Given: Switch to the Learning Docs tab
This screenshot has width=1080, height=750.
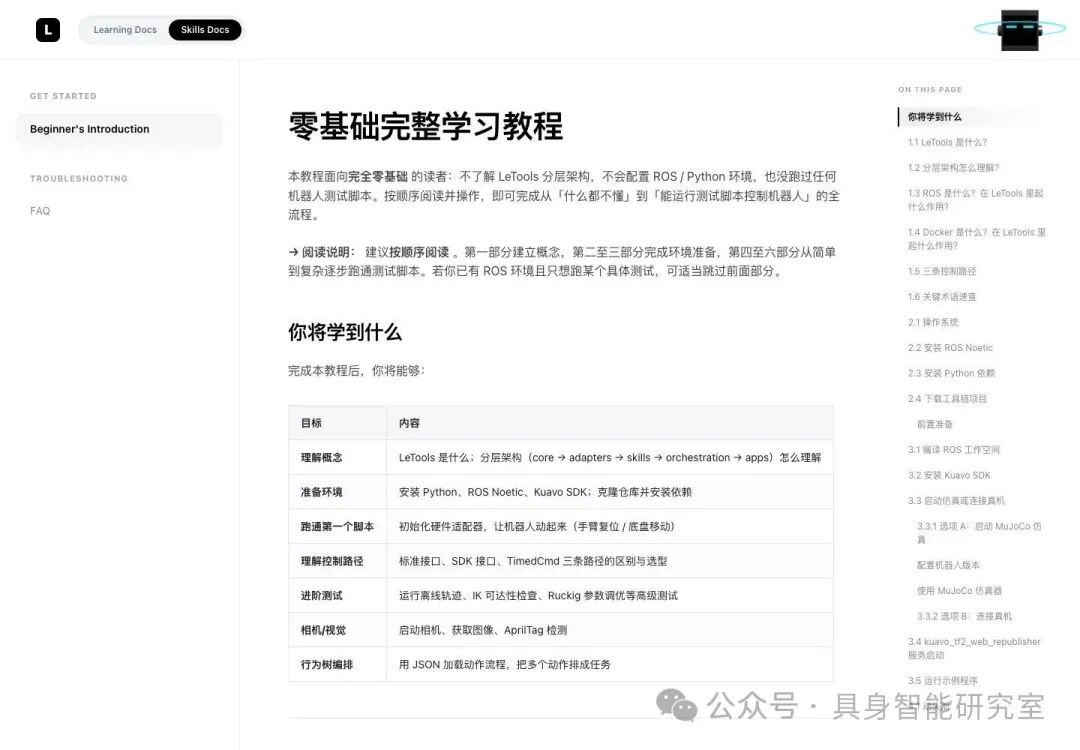Looking at the screenshot, I should click(125, 30).
